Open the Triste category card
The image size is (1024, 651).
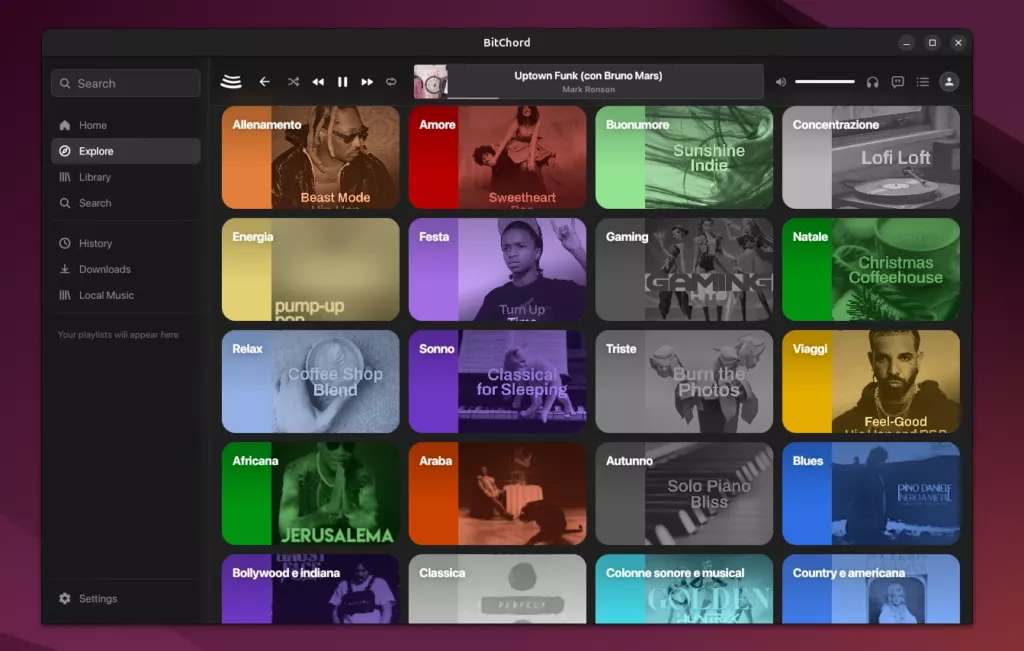pyautogui.click(x=684, y=381)
